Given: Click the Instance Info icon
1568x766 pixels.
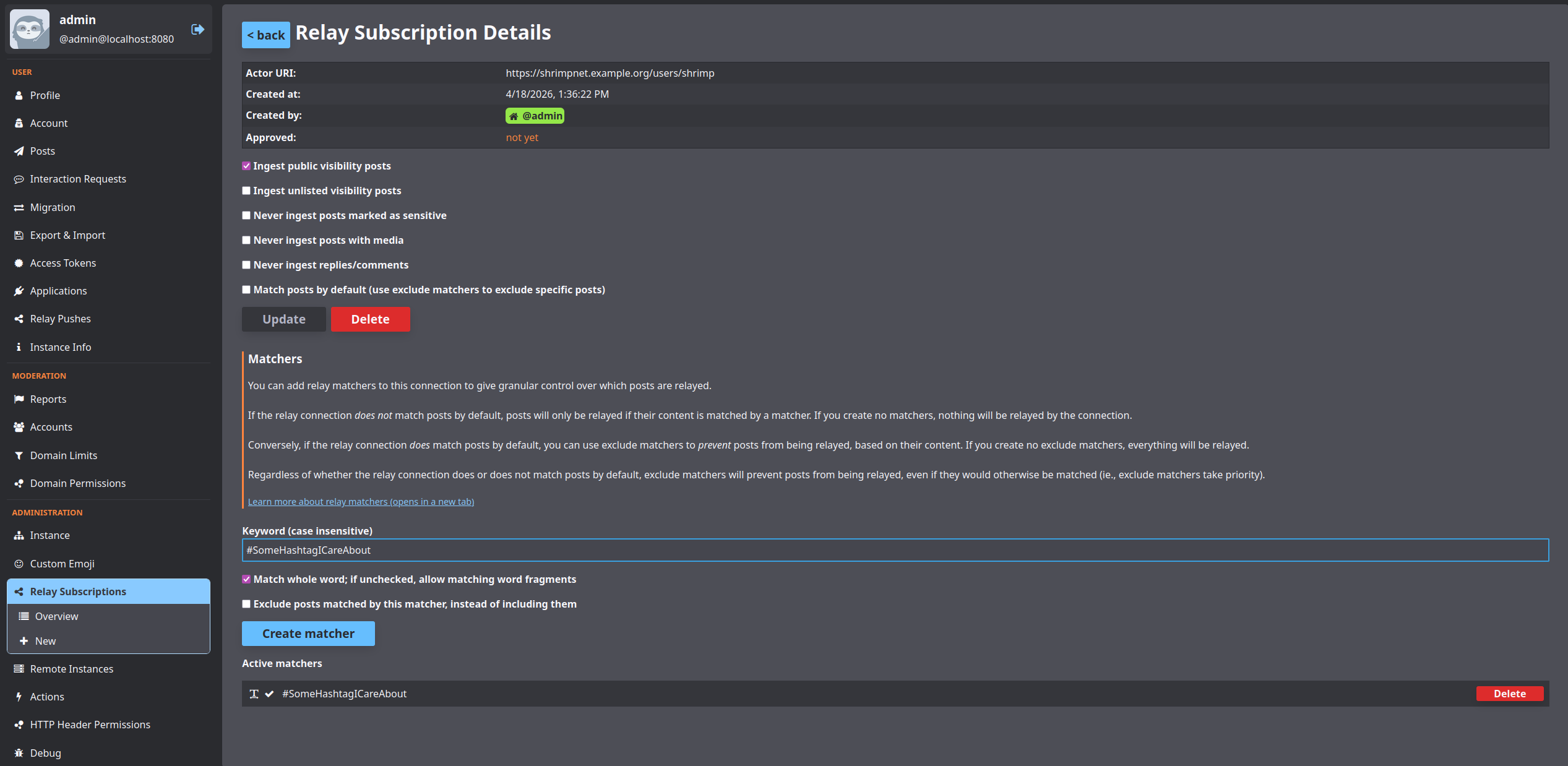Looking at the screenshot, I should pyautogui.click(x=19, y=347).
